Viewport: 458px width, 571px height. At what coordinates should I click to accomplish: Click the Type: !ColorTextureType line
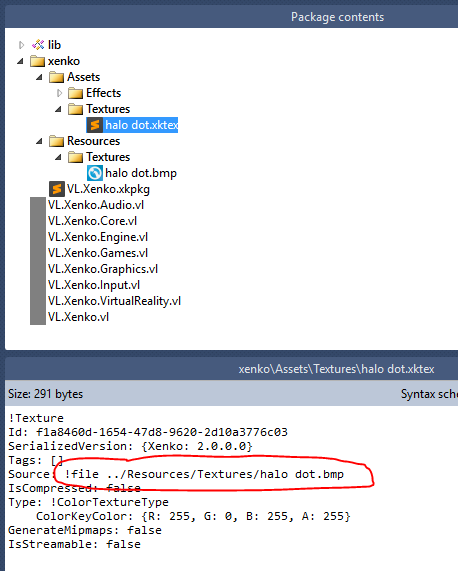click(x=88, y=502)
